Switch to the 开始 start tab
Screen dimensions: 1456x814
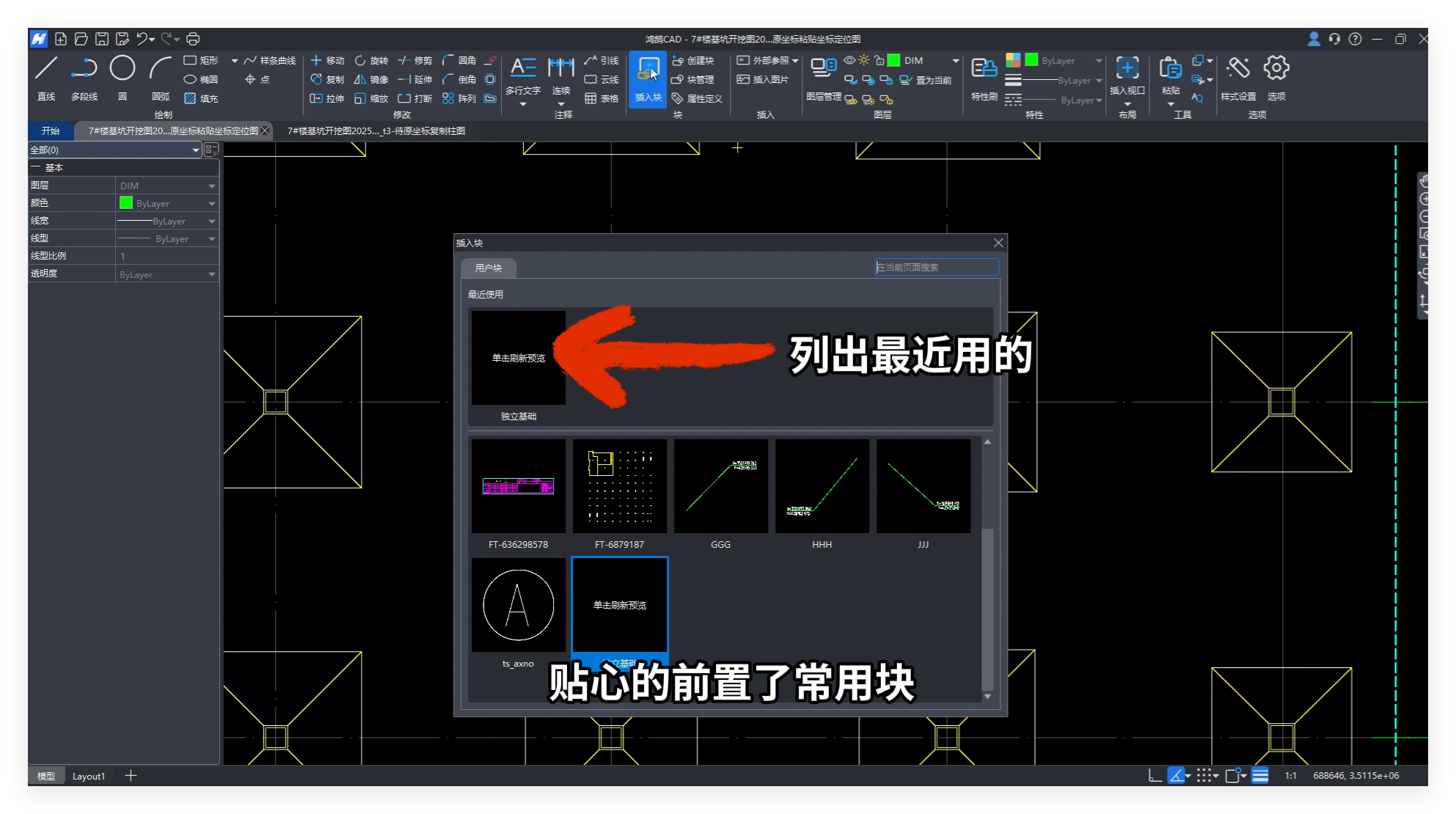pos(51,131)
